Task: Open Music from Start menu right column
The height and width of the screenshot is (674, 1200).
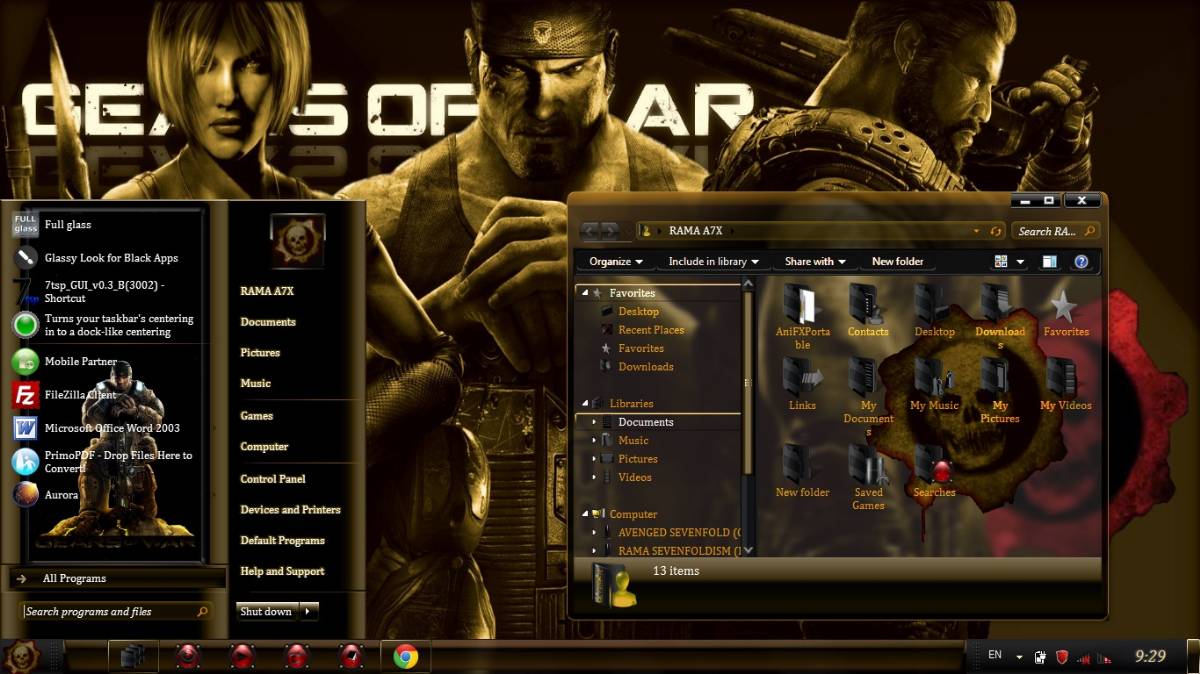Action: point(255,383)
